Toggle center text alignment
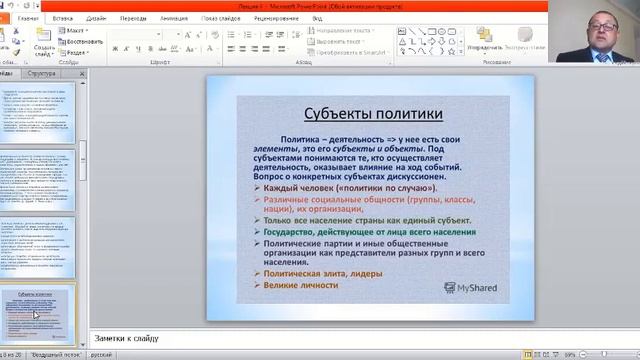The width and height of the screenshot is (640, 360). tap(243, 49)
